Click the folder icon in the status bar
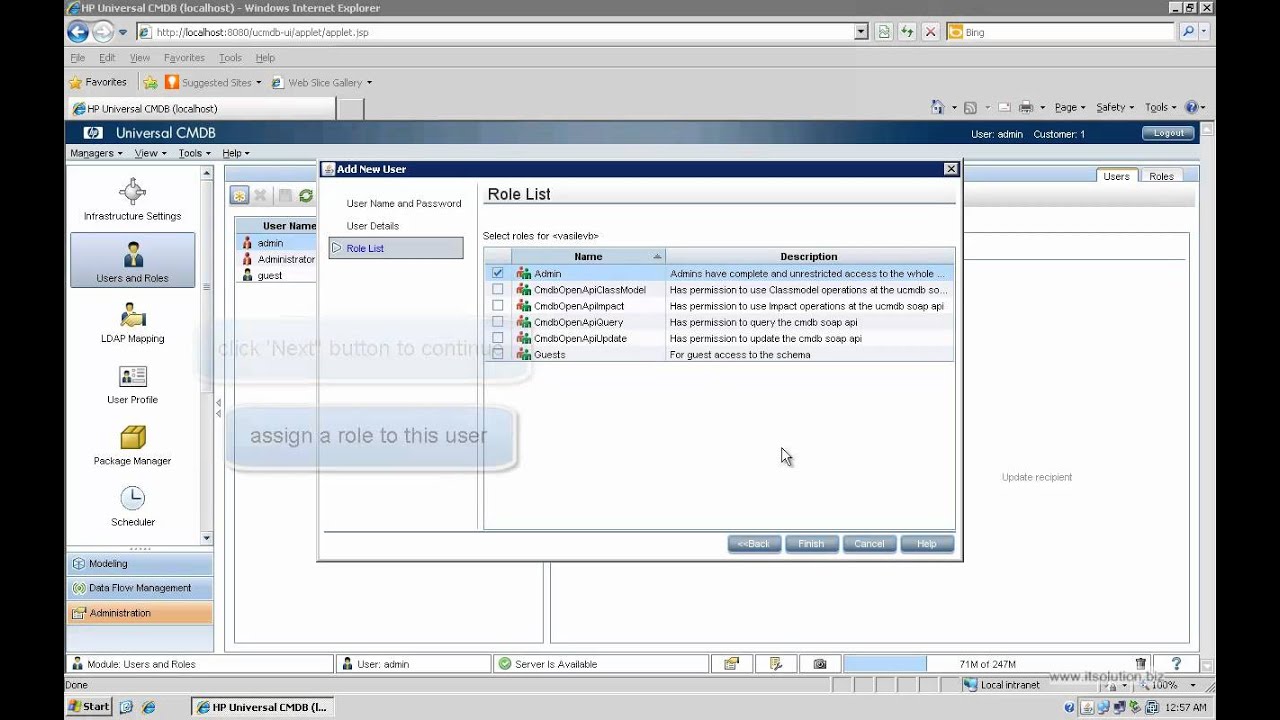The image size is (1280, 720). (732, 664)
